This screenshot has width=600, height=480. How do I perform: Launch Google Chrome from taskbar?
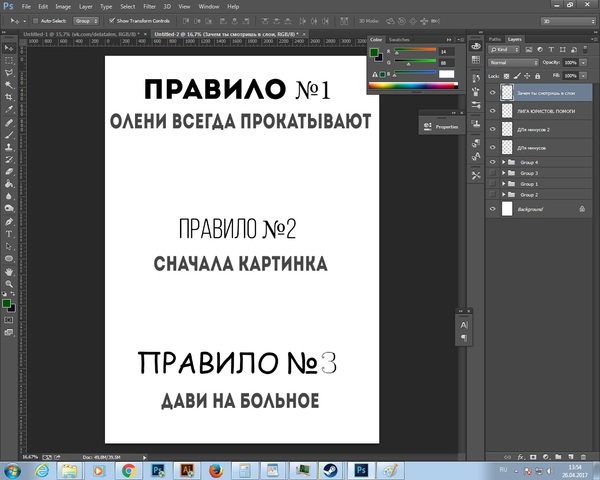(129, 470)
